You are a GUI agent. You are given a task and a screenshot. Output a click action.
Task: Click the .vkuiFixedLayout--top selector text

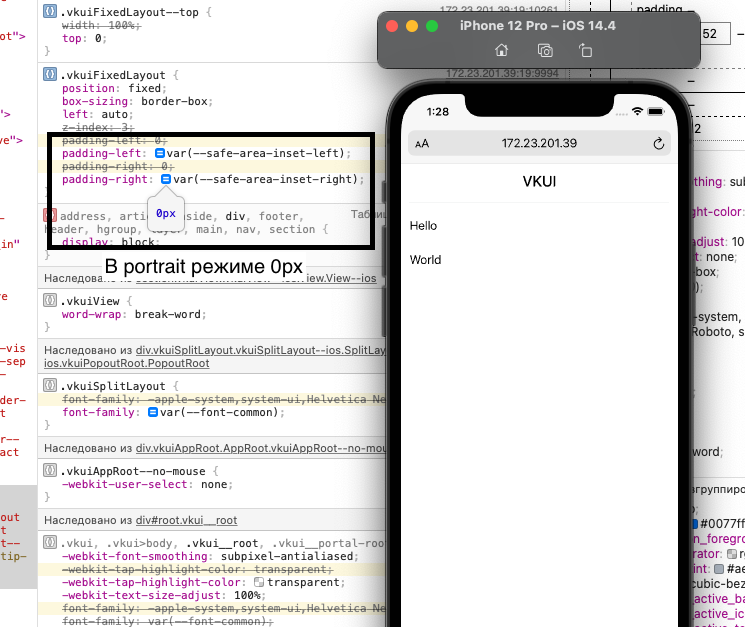(129, 12)
